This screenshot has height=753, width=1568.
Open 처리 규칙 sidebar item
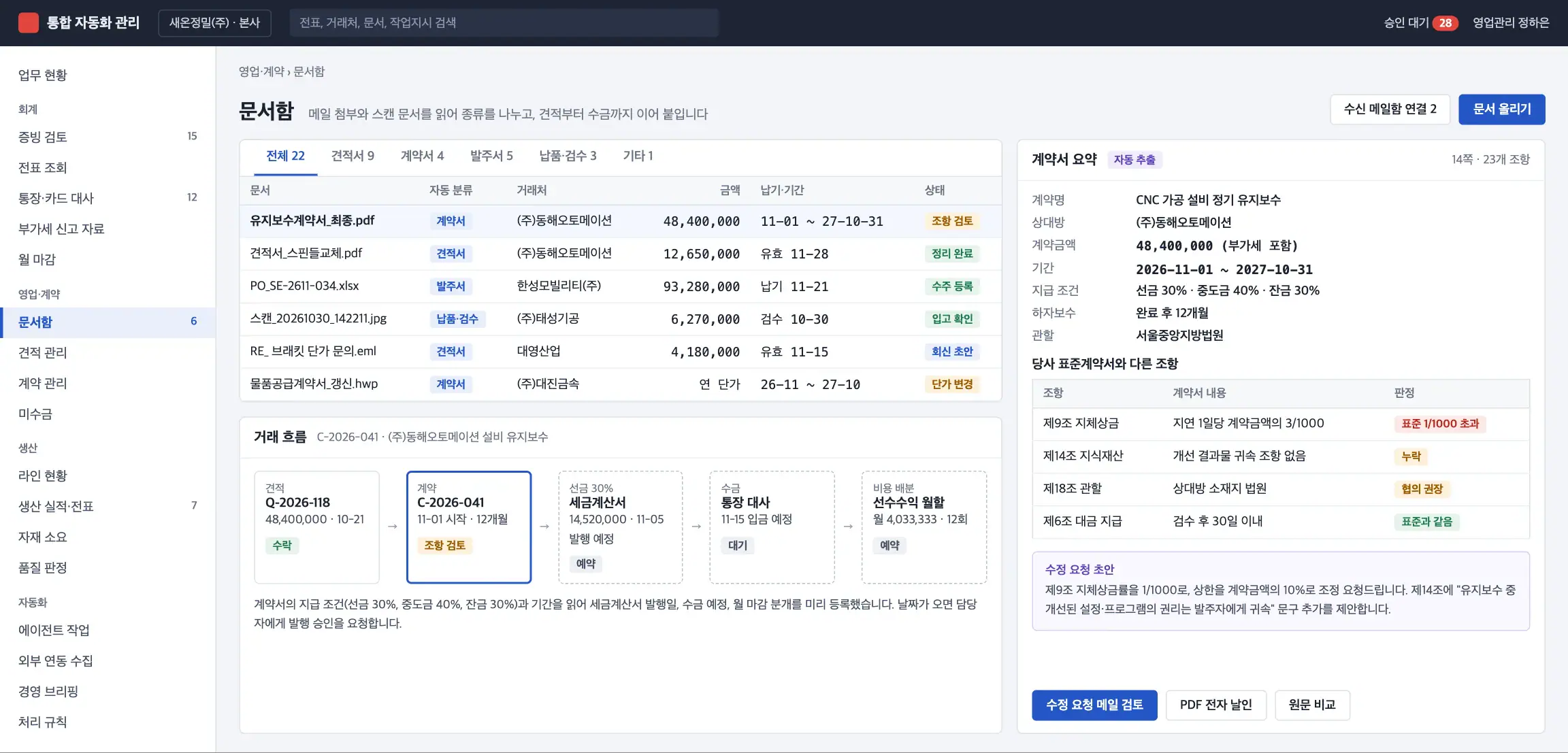(x=108, y=722)
